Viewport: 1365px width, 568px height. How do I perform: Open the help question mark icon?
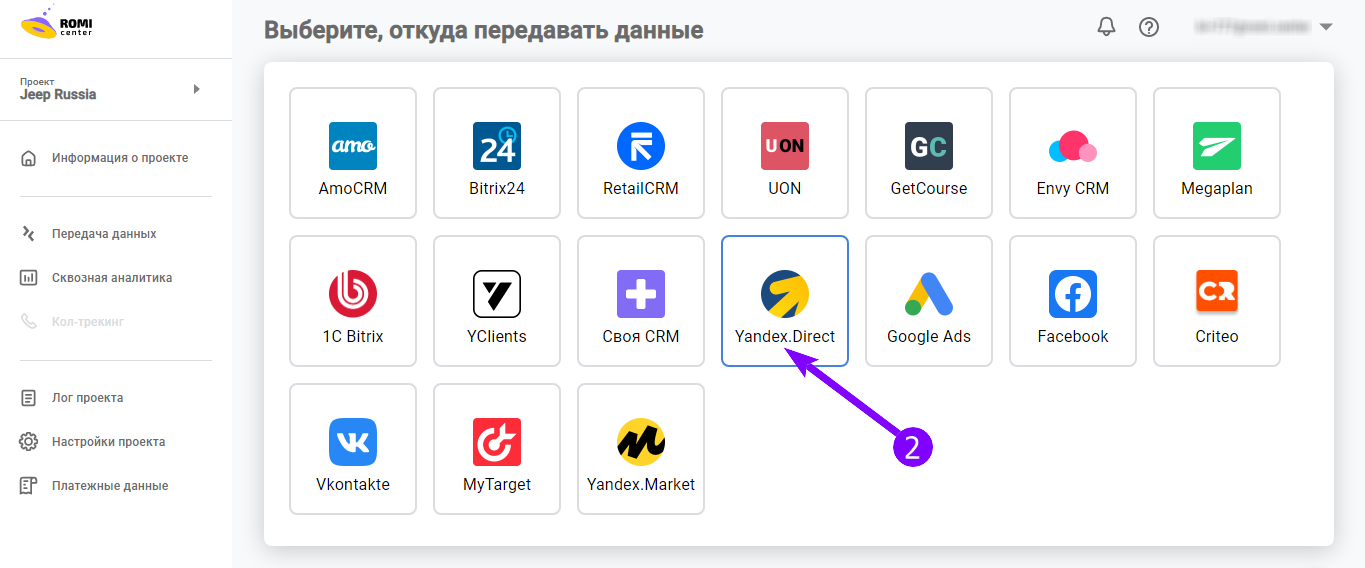(x=1149, y=27)
